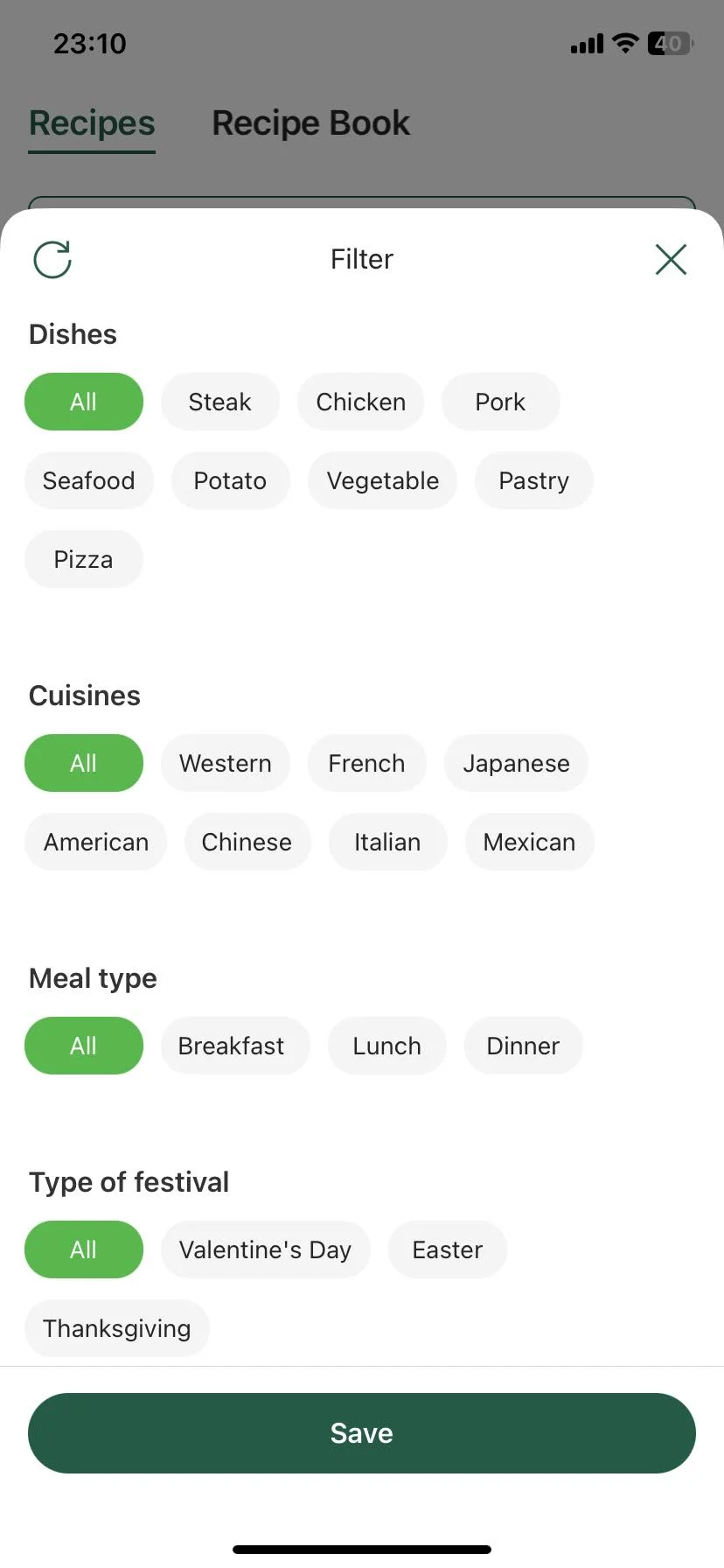The height and width of the screenshot is (1568, 724).
Task: Enable the Seafood dish filter
Action: pos(88,480)
